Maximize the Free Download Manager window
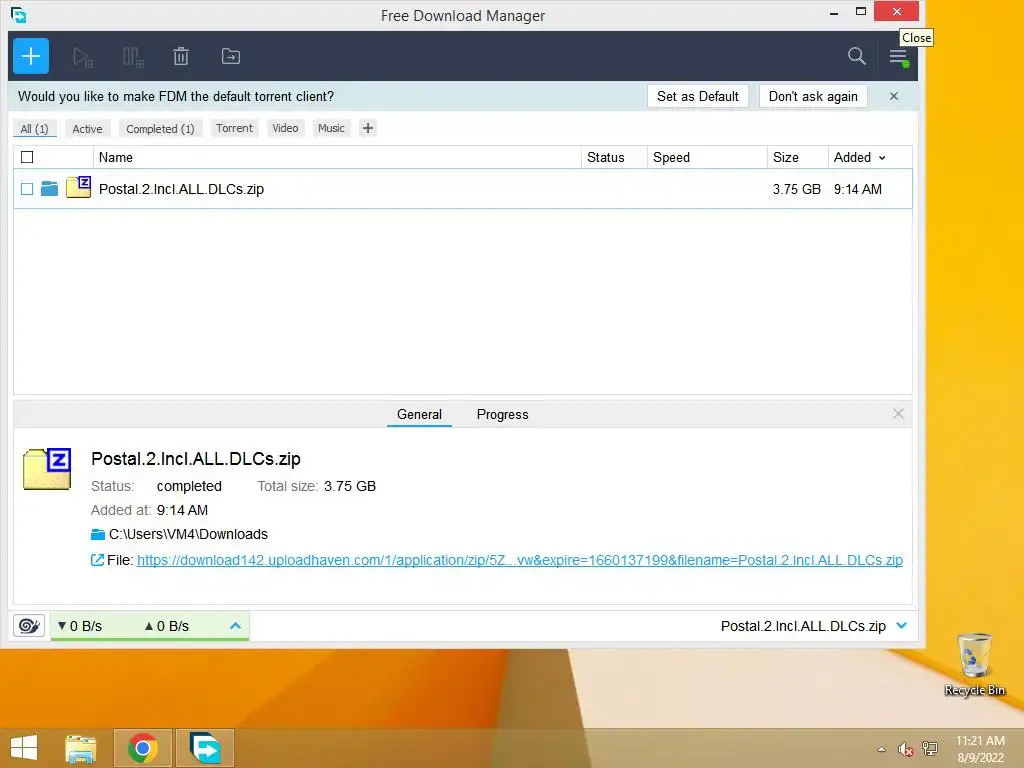The height and width of the screenshot is (768, 1024). pos(861,11)
